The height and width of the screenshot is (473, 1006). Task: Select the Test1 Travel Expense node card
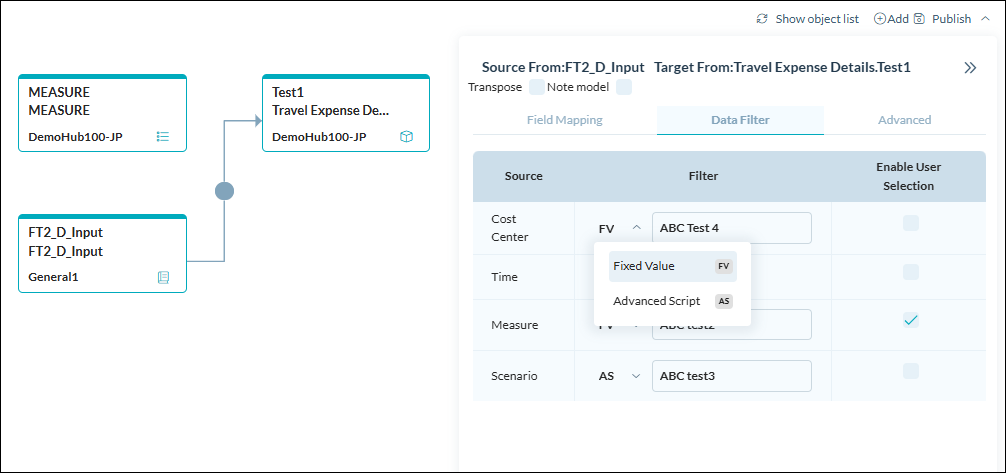point(346,113)
